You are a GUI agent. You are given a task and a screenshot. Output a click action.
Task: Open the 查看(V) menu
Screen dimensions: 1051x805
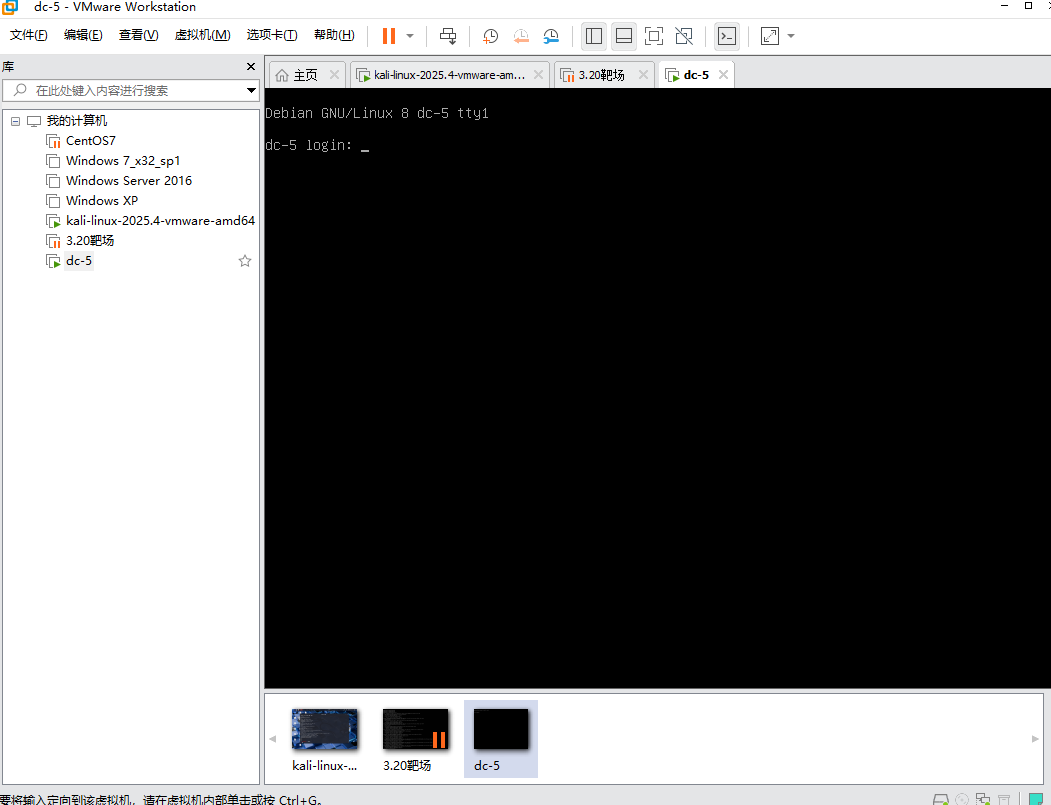(x=139, y=35)
